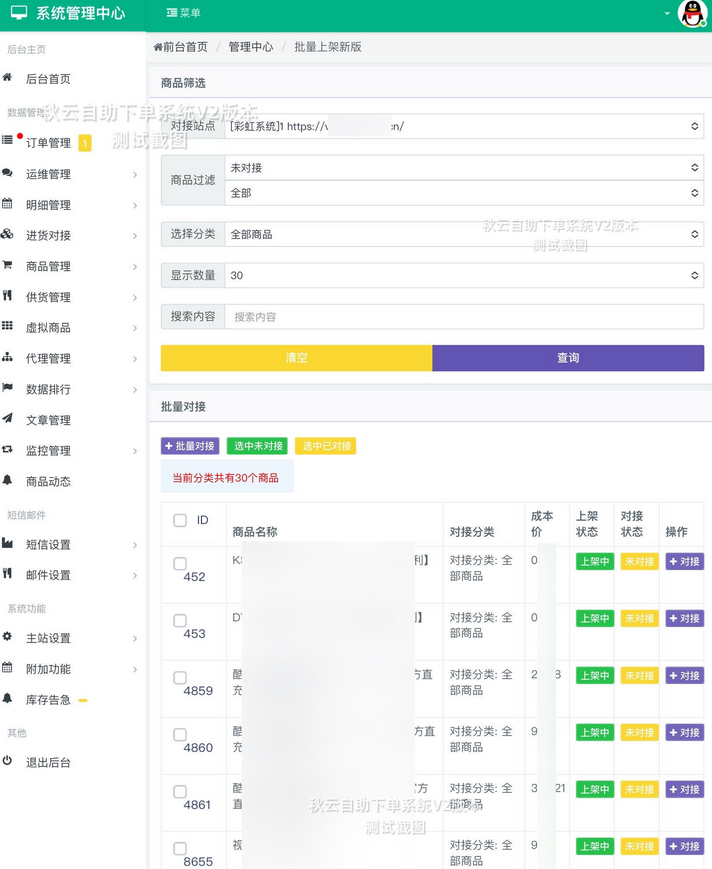
Task: Click the factory icon for 短信设置
Action: (x=7, y=543)
